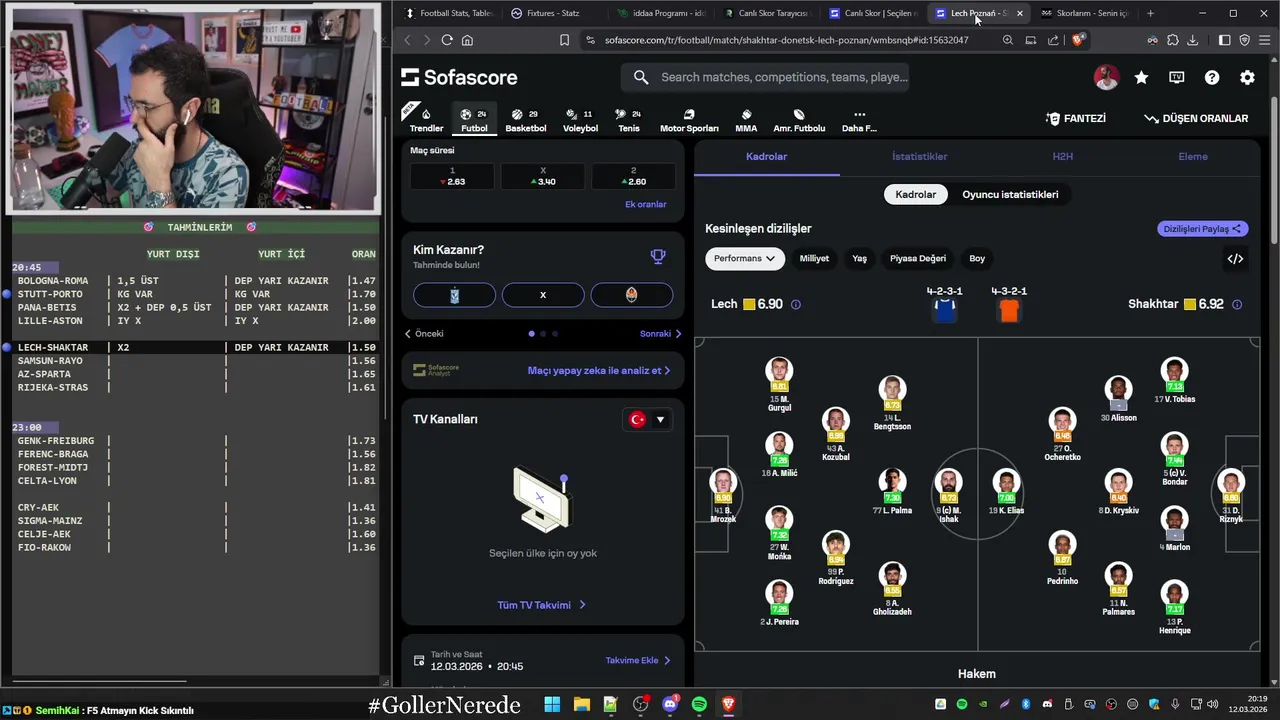Click the Dizilişleri Paylaş button
Image resolution: width=1280 pixels, height=720 pixels.
click(1202, 229)
